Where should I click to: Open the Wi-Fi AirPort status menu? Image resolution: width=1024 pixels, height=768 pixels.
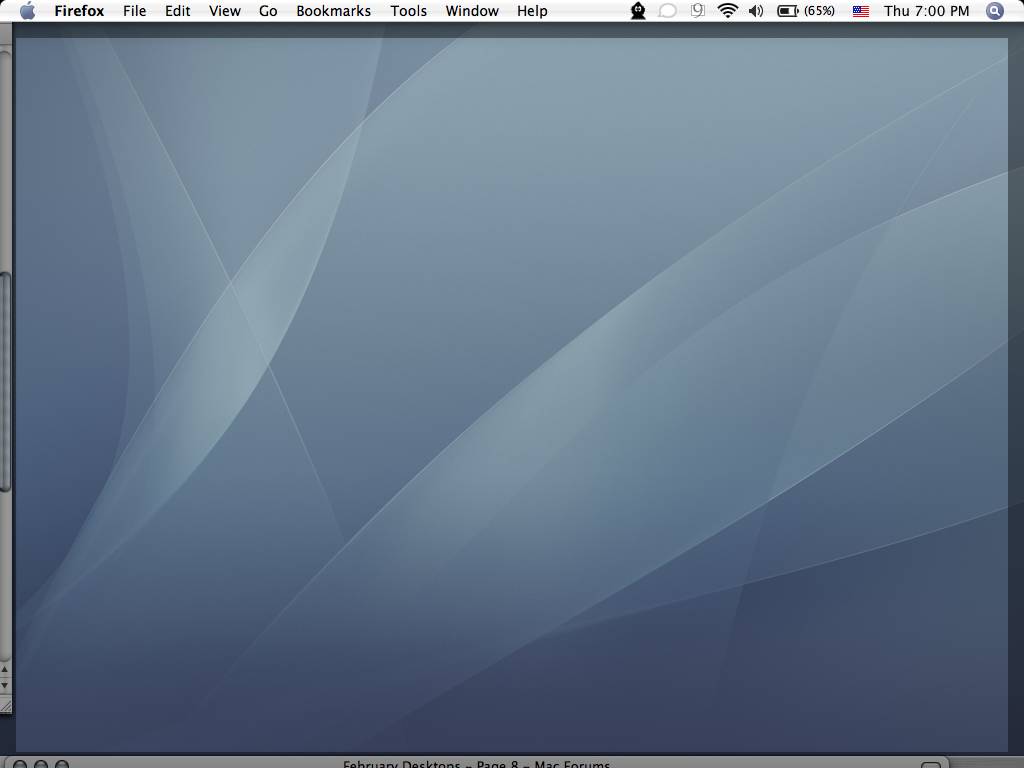click(728, 10)
